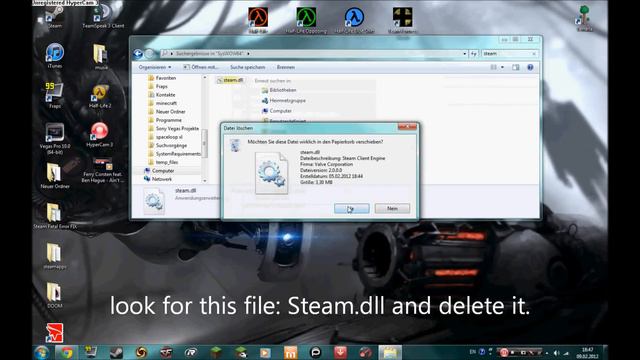Screen dimensions: 640x360
Task: Open the view options dropdown arrow
Action: pyautogui.click(x=502, y=67)
